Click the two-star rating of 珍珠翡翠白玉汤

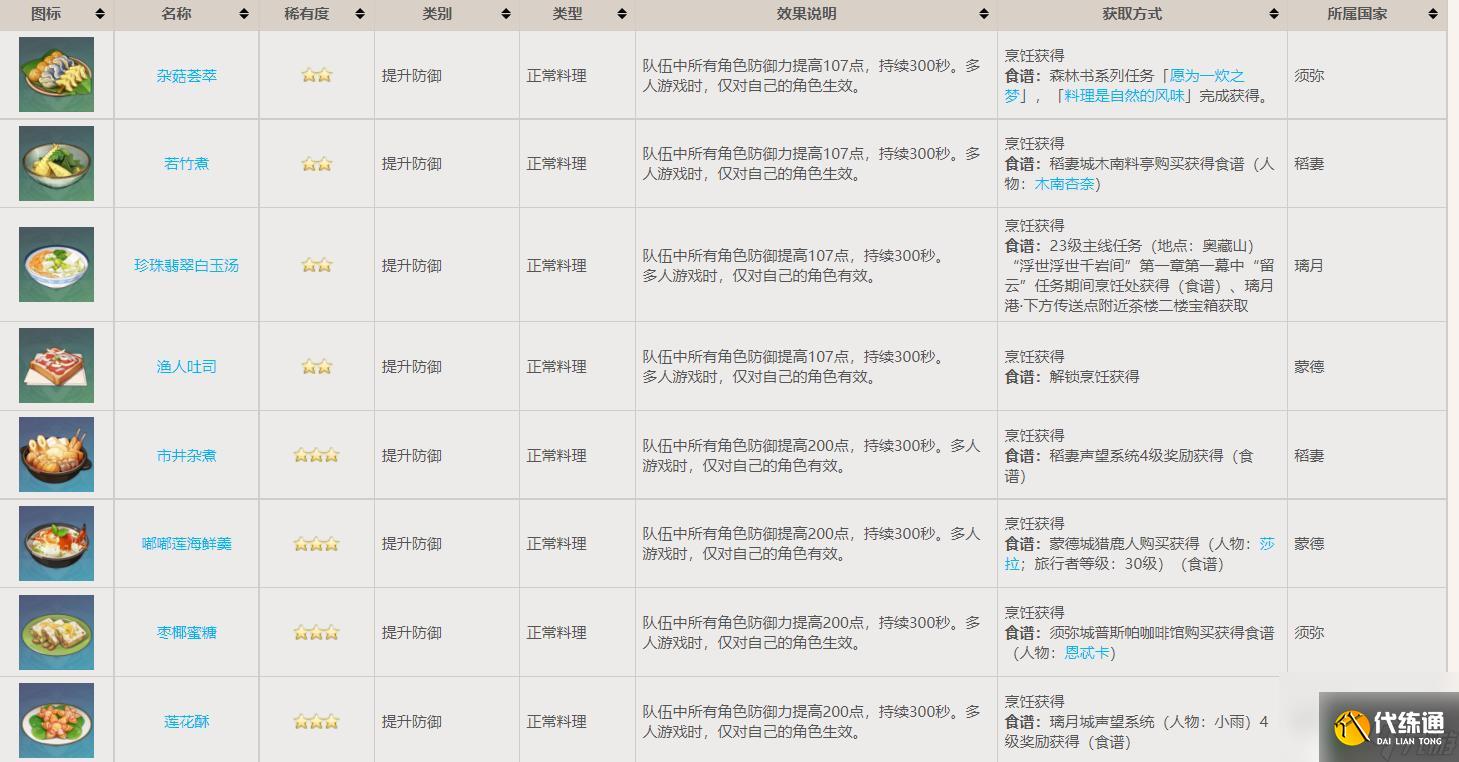(317, 265)
